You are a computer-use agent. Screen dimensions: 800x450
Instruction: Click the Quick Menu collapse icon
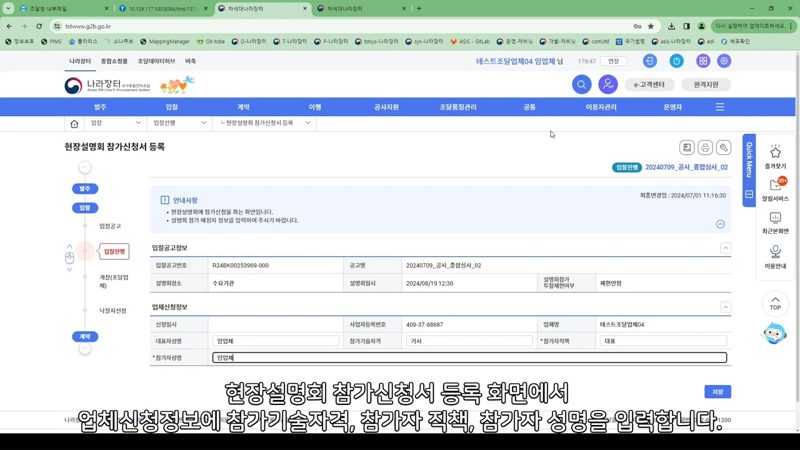[x=749, y=194]
